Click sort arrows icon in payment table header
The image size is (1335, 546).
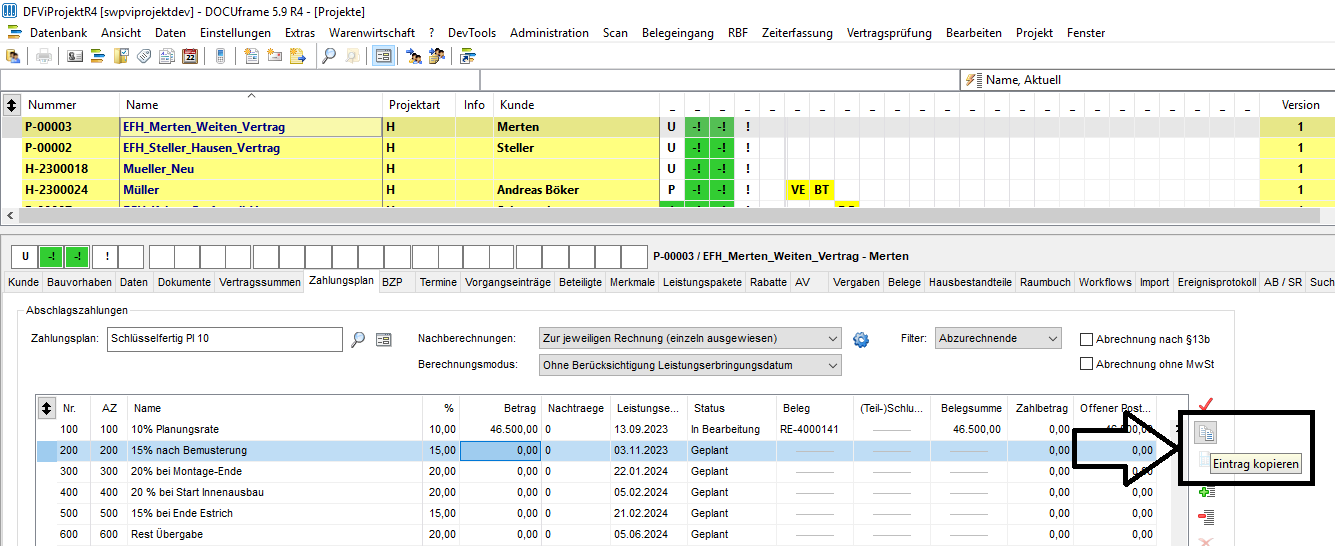coord(47,408)
